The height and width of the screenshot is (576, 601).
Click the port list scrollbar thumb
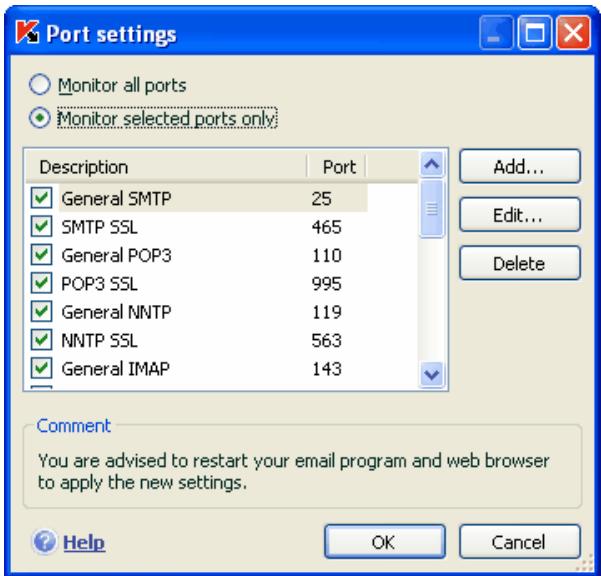point(432,209)
